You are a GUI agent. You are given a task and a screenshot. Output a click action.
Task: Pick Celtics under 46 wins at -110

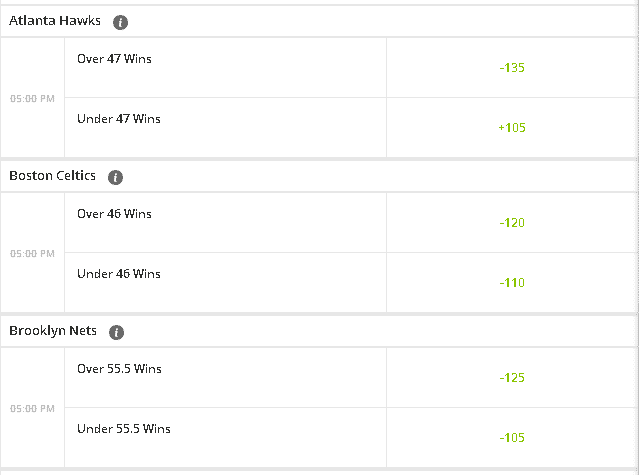[512, 283]
